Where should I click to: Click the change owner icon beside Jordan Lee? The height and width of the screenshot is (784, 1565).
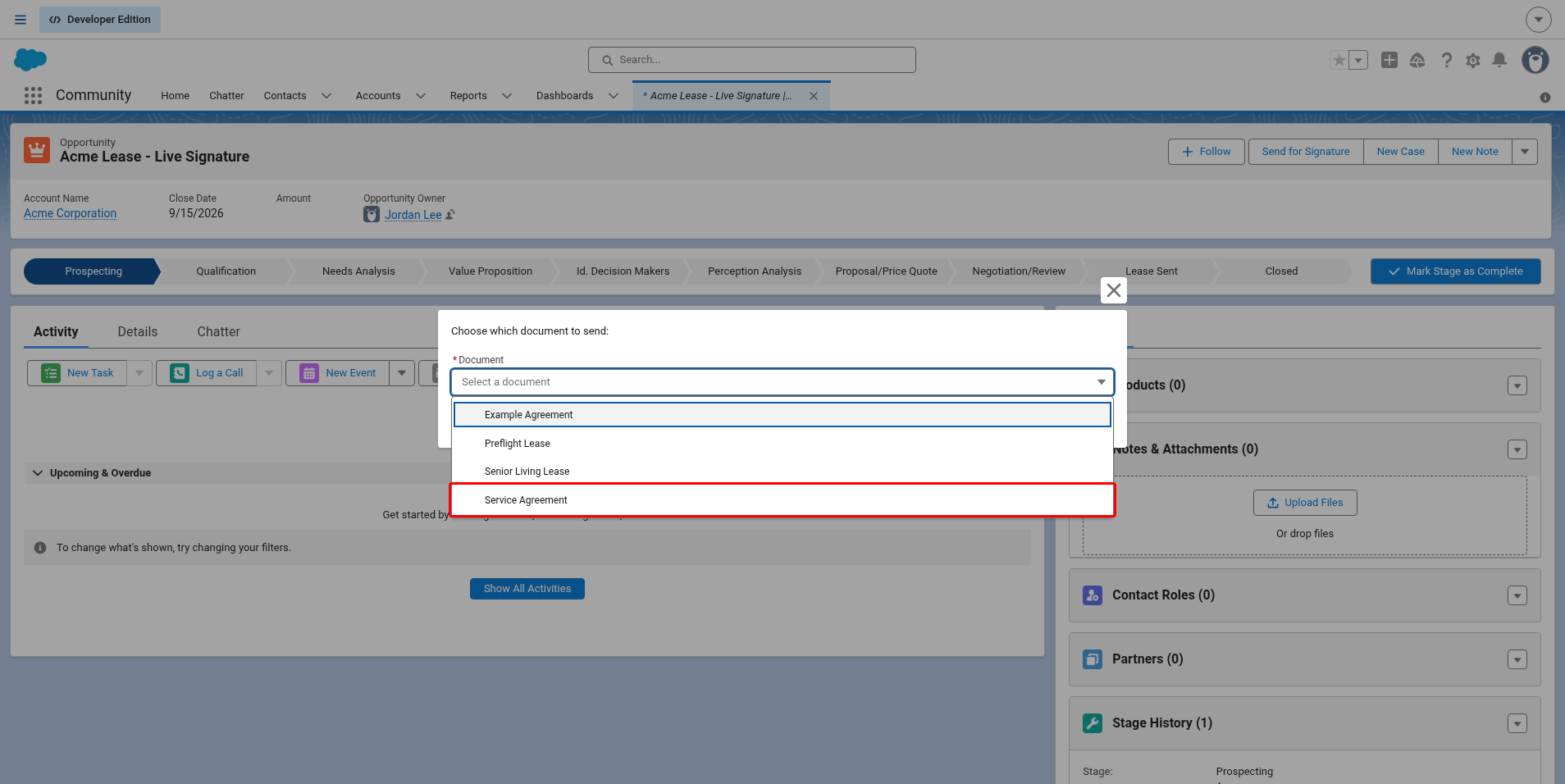pos(450,215)
